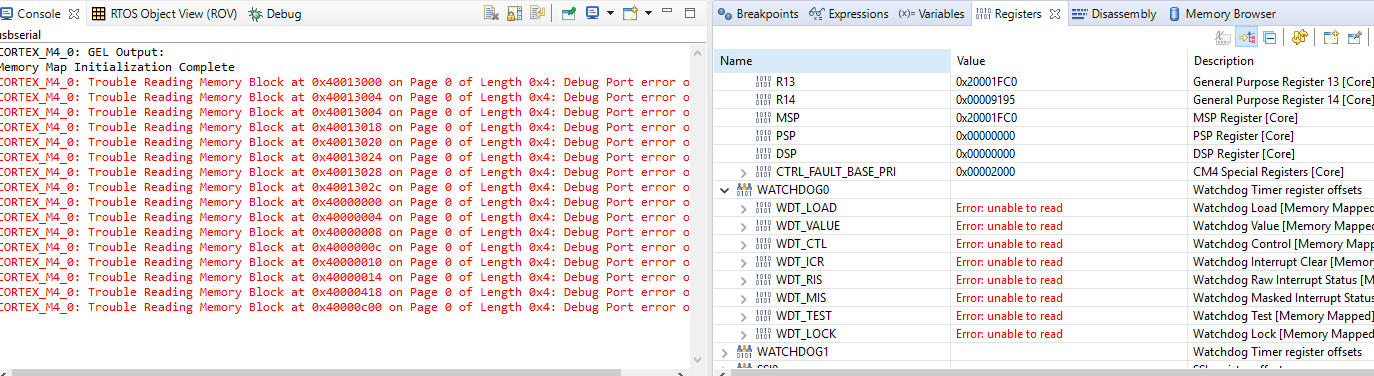The image size is (1374, 376).
Task: Close the Console tab
Action: click(x=74, y=14)
